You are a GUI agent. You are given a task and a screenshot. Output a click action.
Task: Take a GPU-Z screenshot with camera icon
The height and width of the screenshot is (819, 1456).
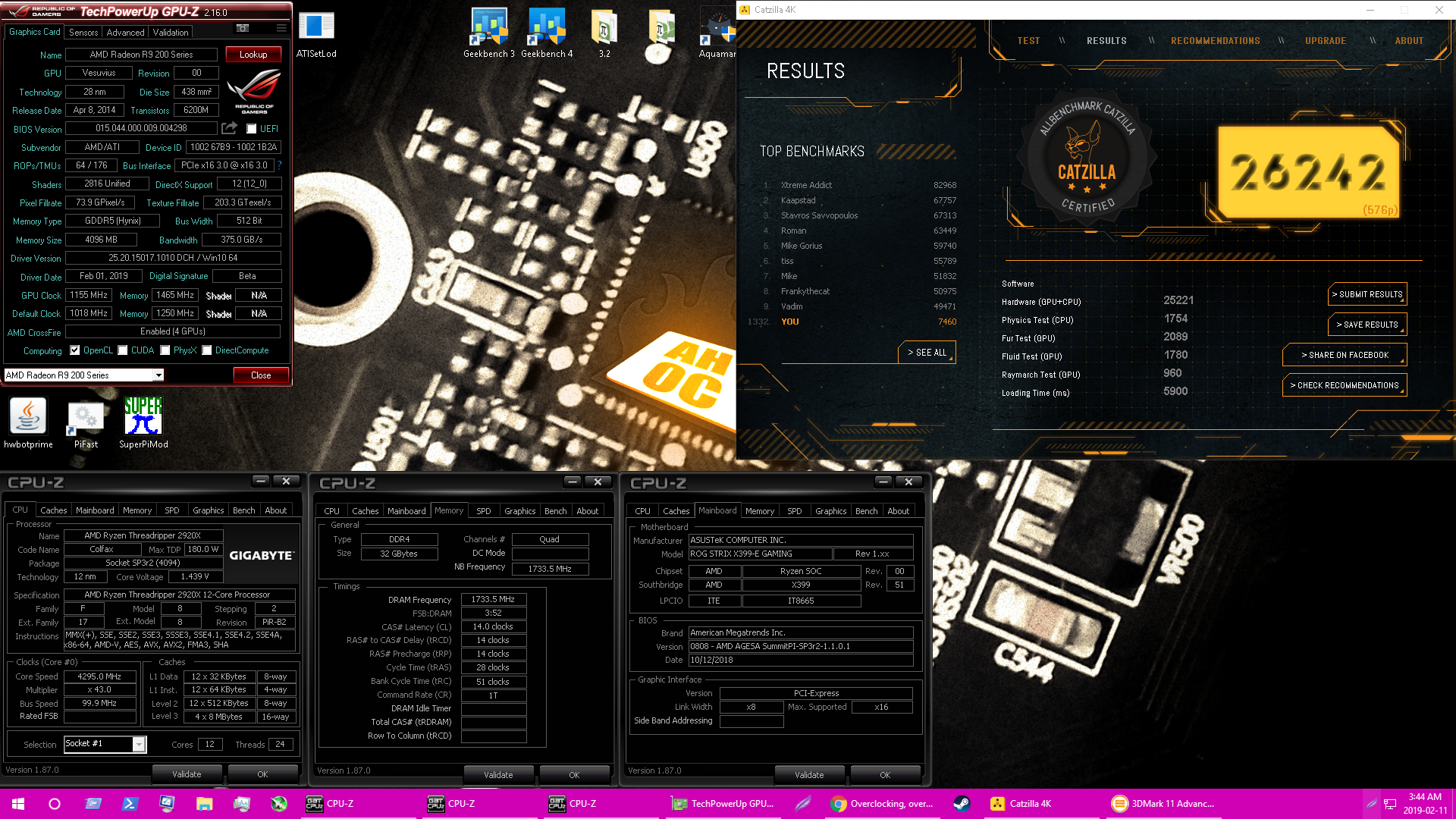coord(243,28)
